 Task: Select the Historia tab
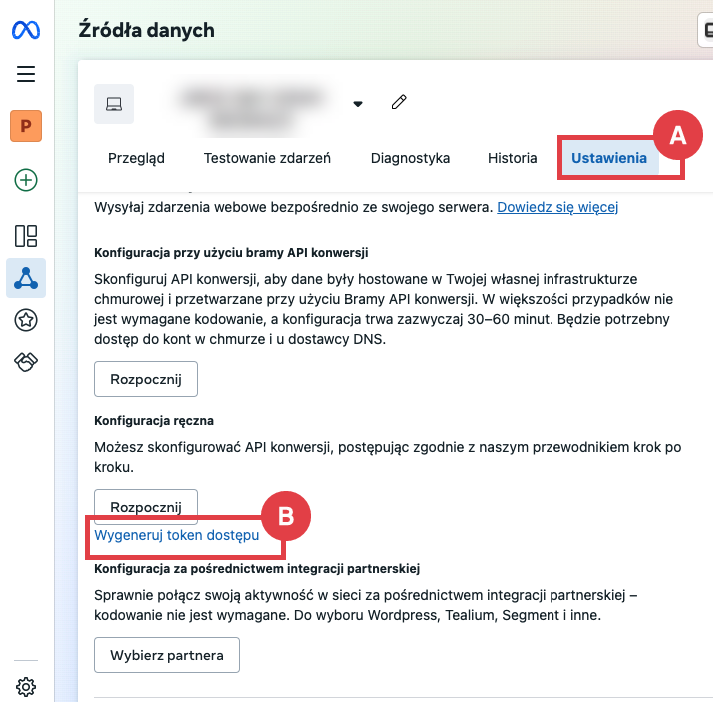(512, 158)
